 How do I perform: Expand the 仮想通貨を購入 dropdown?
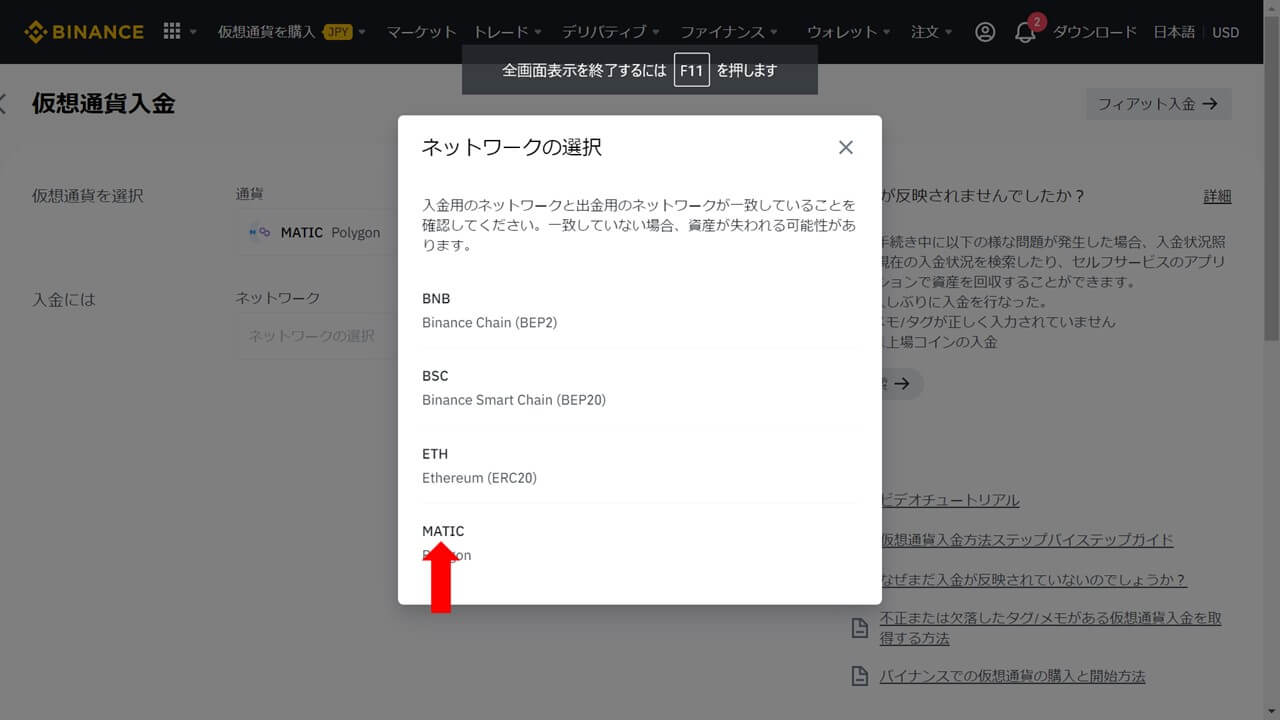pos(292,32)
